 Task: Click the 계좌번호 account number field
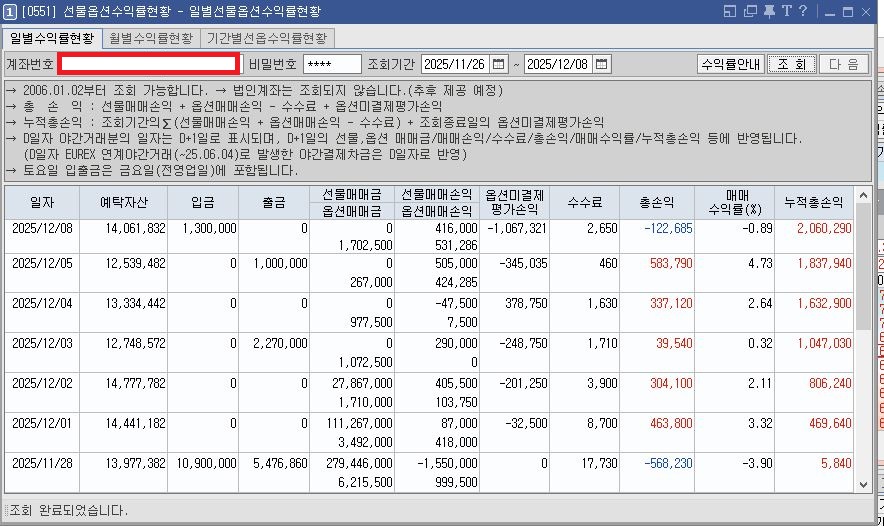tap(149, 64)
